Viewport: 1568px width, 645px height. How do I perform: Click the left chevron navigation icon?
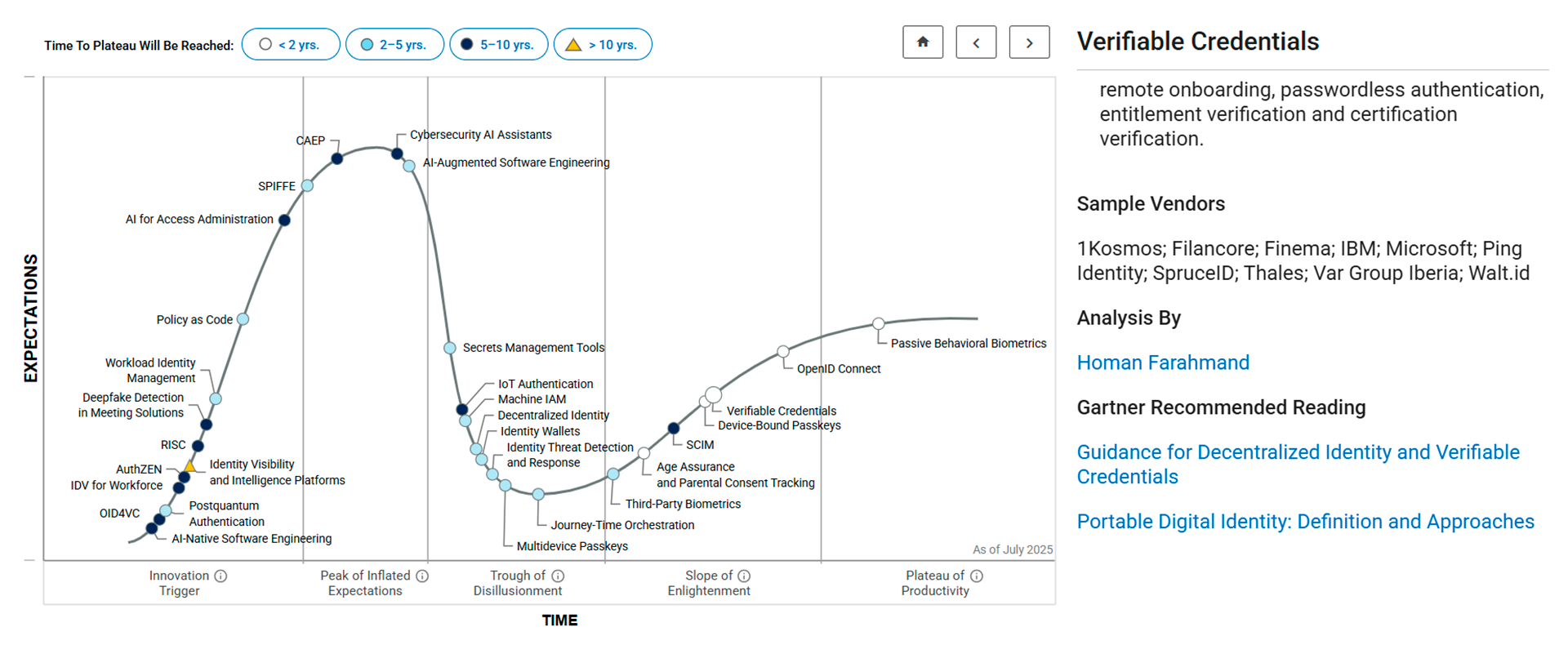976,42
